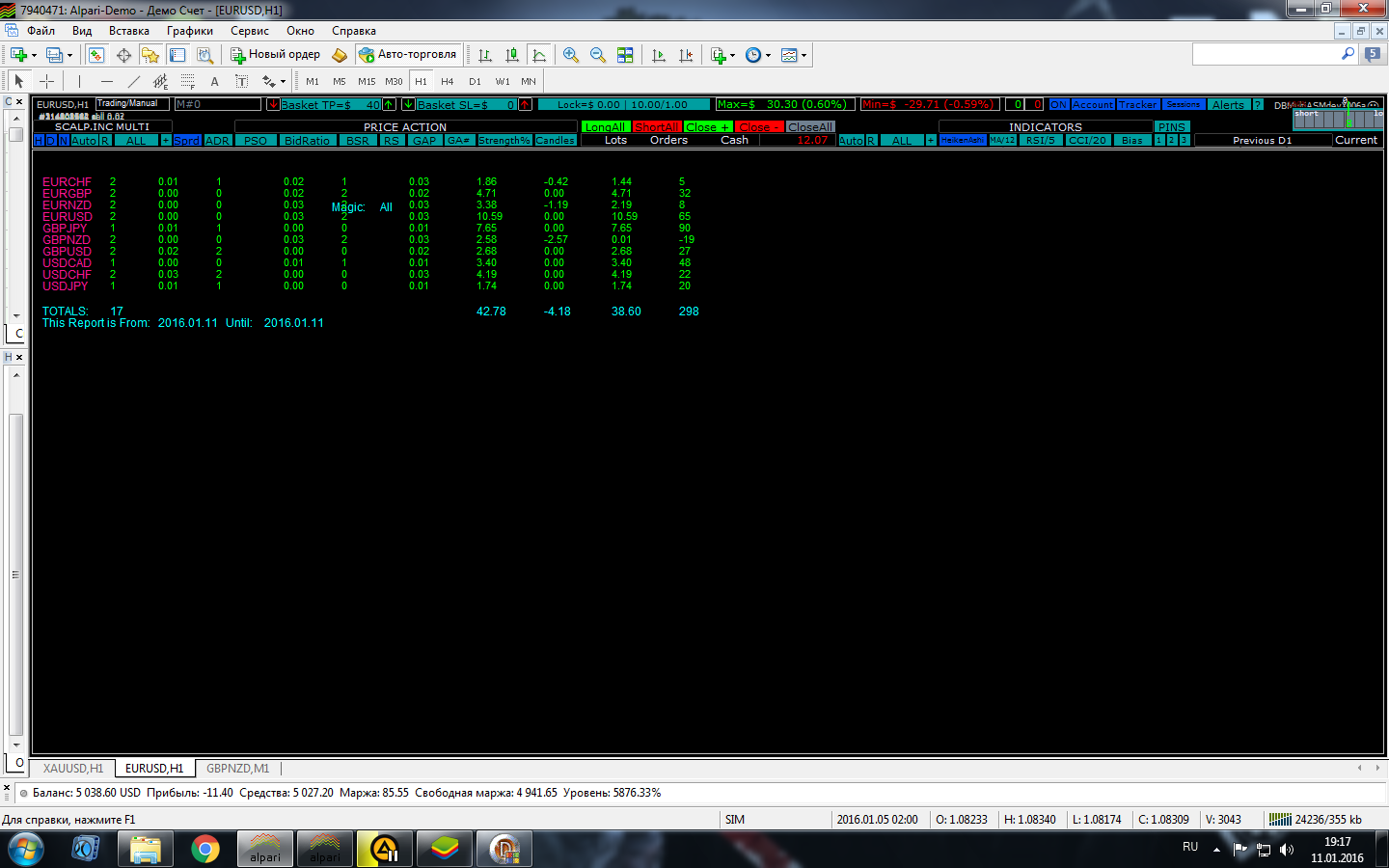Select the M15 timeframe

[x=367, y=81]
